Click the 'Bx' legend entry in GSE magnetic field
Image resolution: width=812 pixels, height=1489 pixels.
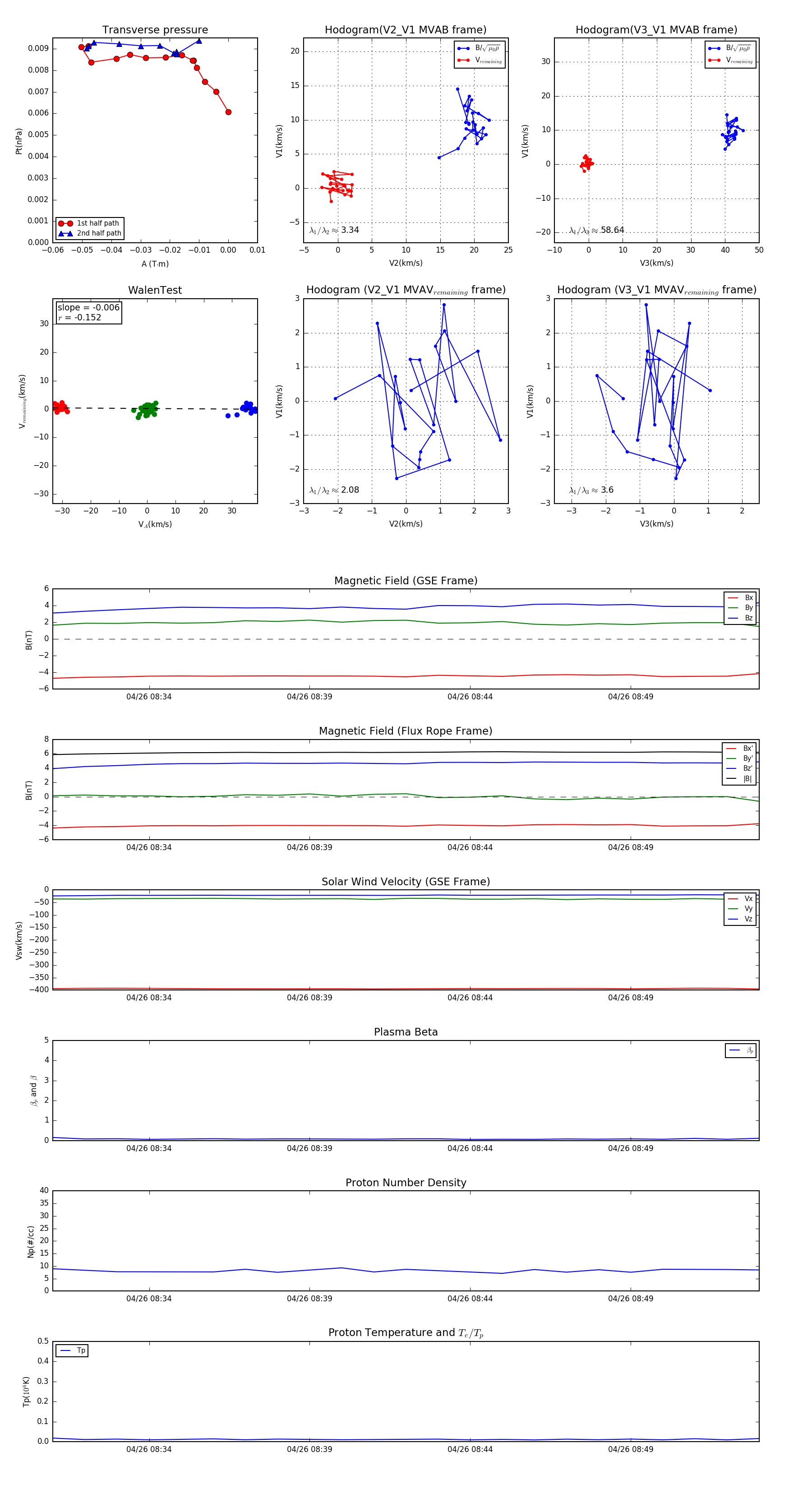pyautogui.click(x=740, y=598)
